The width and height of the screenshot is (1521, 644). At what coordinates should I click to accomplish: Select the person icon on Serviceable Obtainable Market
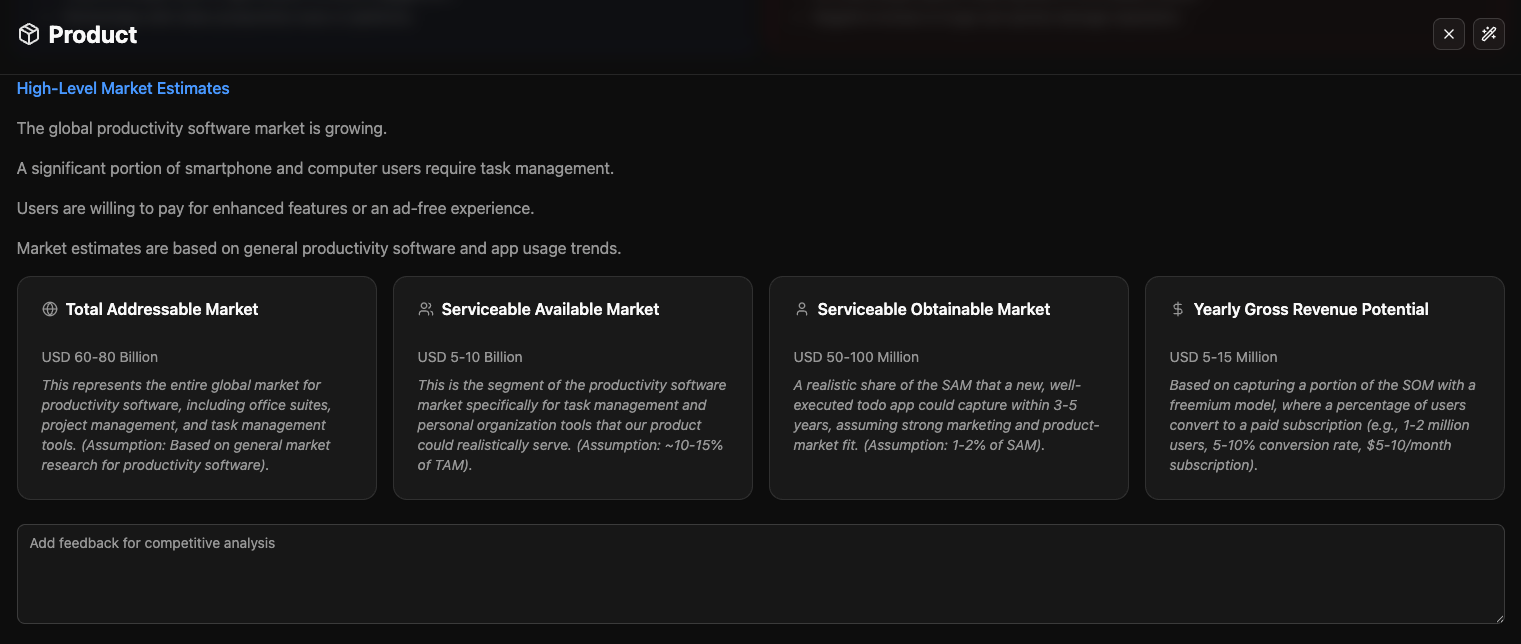[801, 309]
